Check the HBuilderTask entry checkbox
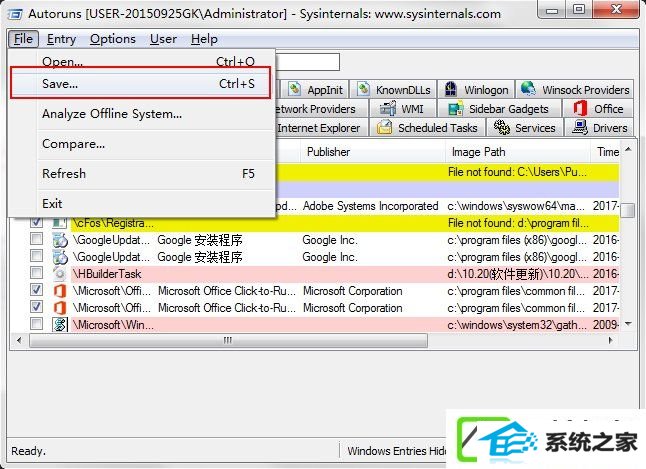 36,272
